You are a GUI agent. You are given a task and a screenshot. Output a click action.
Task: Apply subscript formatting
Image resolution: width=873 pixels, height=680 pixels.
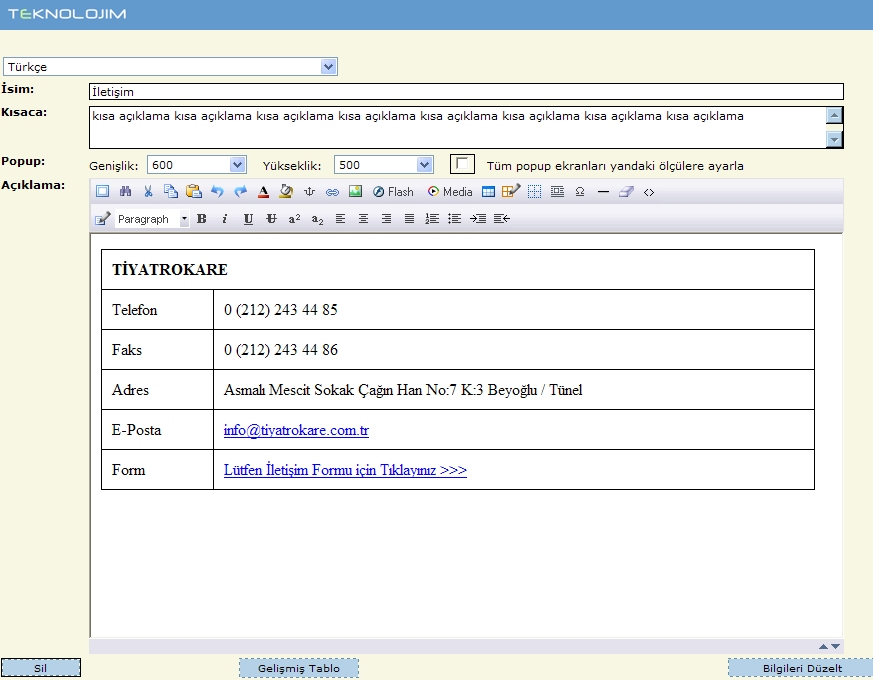pyautogui.click(x=317, y=219)
